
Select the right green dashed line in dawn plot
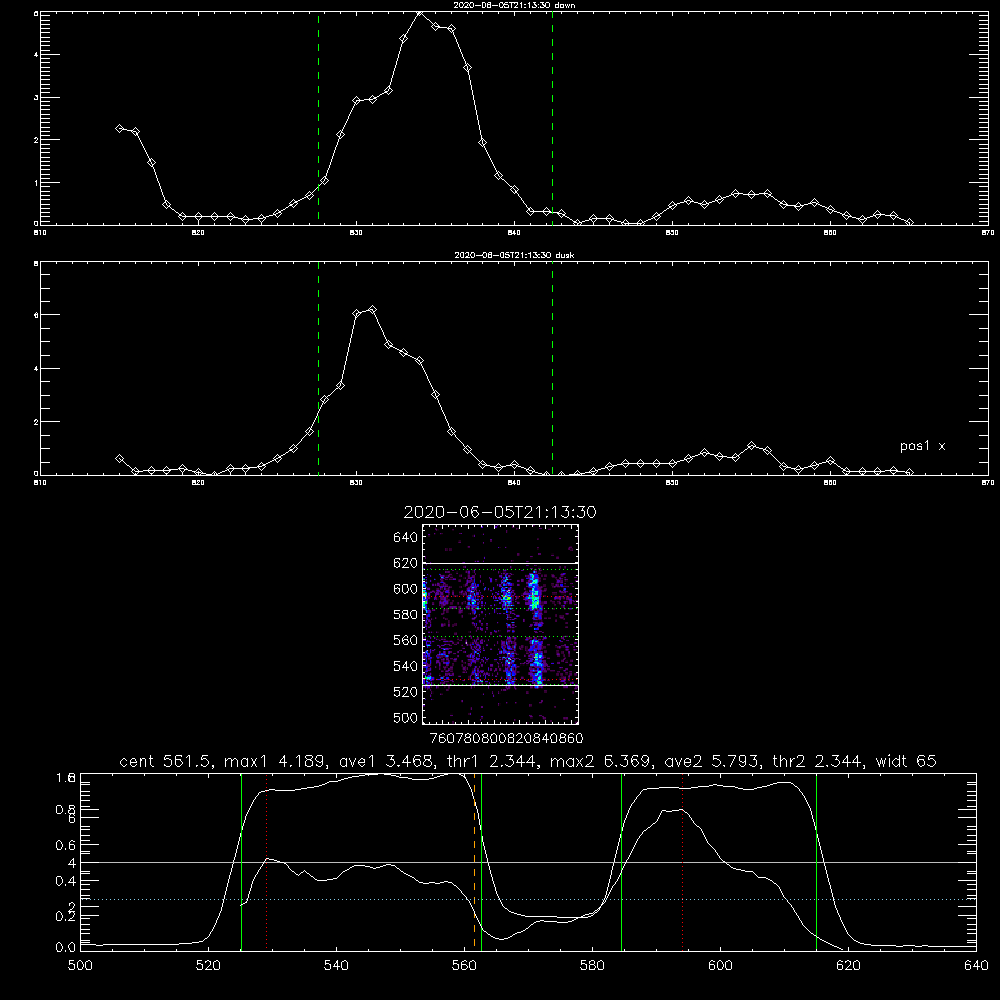(x=552, y=118)
